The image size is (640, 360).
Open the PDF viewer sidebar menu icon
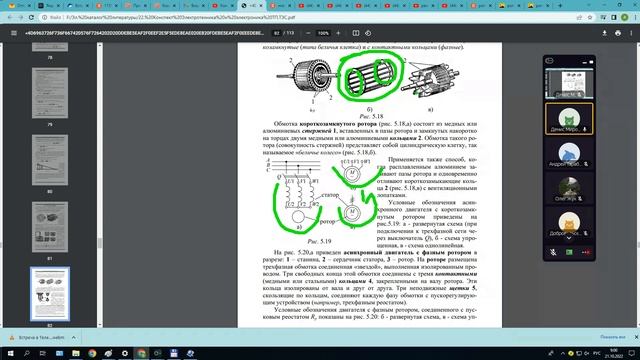point(14,33)
